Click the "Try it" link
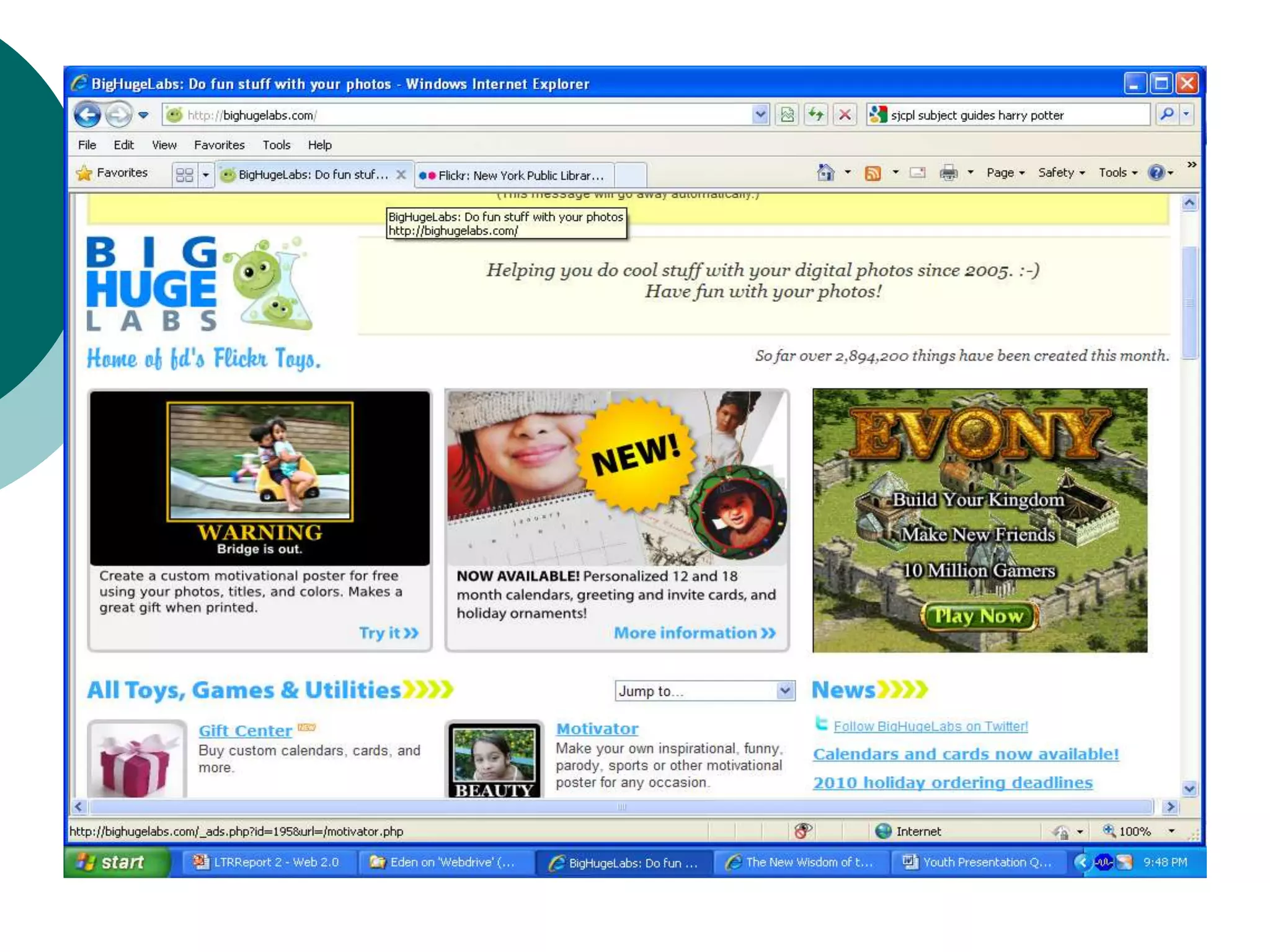 pyautogui.click(x=389, y=633)
